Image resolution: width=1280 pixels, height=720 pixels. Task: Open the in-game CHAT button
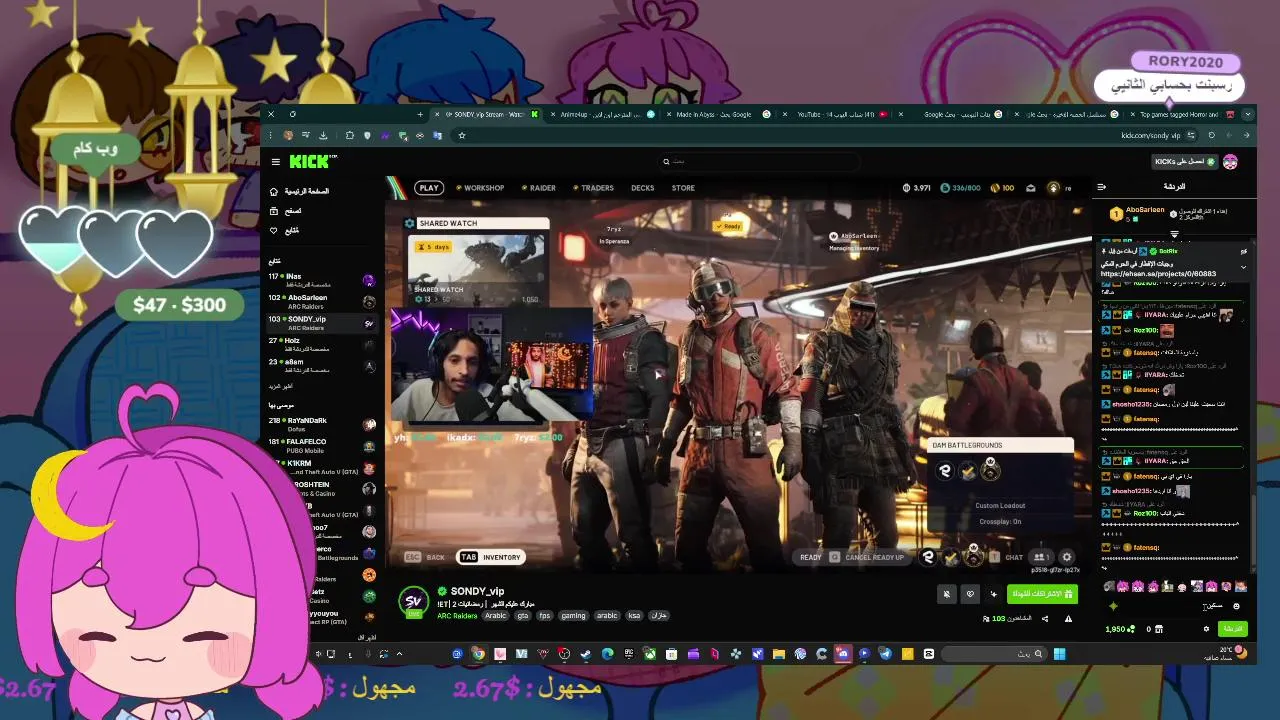(x=1008, y=557)
